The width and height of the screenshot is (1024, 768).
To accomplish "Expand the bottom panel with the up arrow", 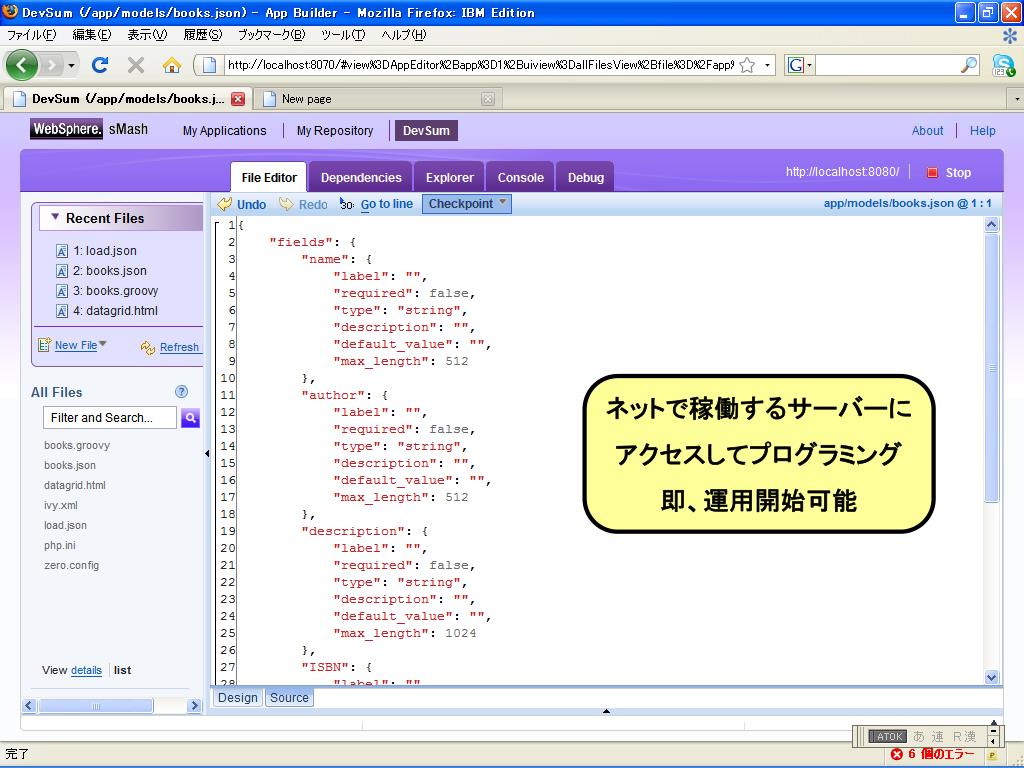I will point(606,711).
